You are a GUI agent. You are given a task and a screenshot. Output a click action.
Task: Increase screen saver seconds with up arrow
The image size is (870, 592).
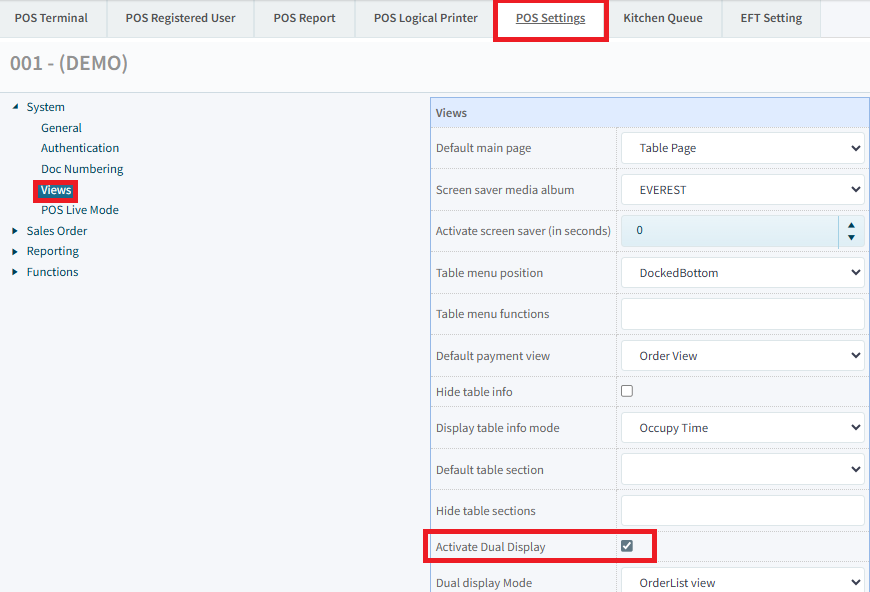click(x=850, y=224)
